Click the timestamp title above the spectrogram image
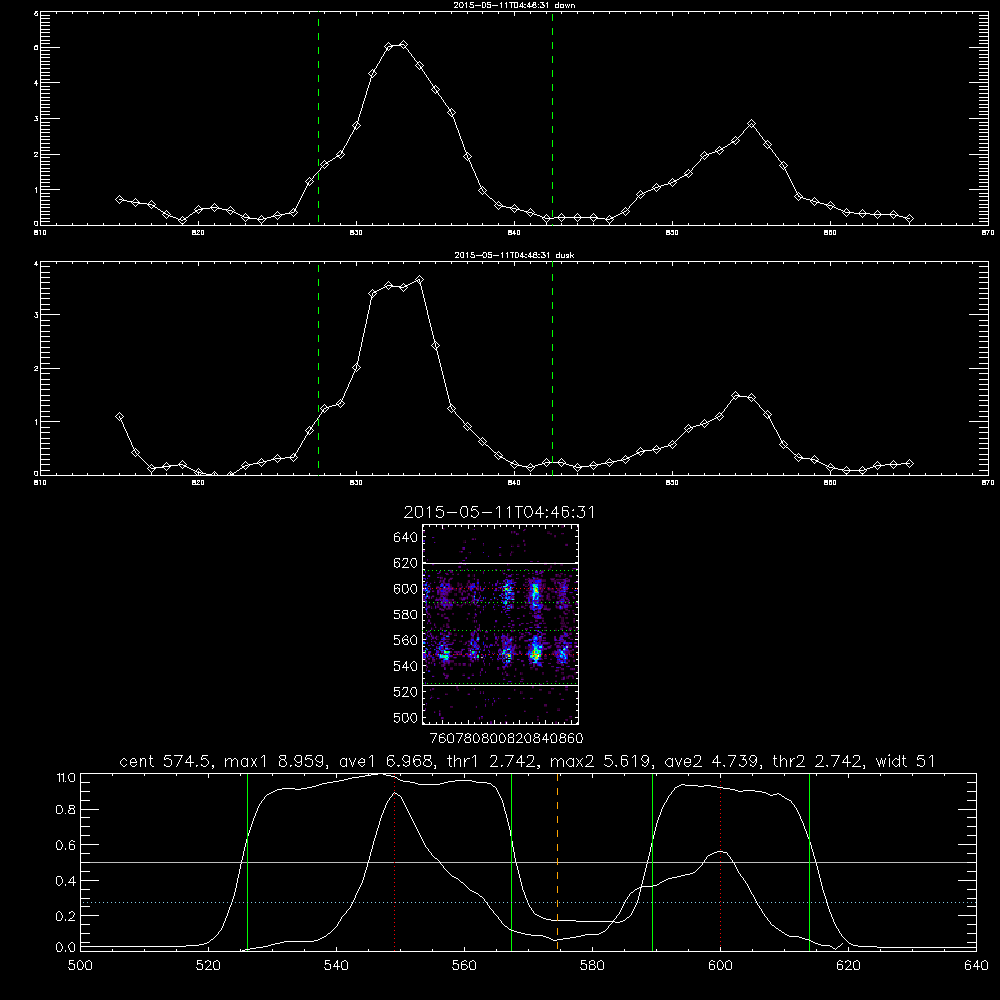1000x1000 pixels. [x=499, y=512]
